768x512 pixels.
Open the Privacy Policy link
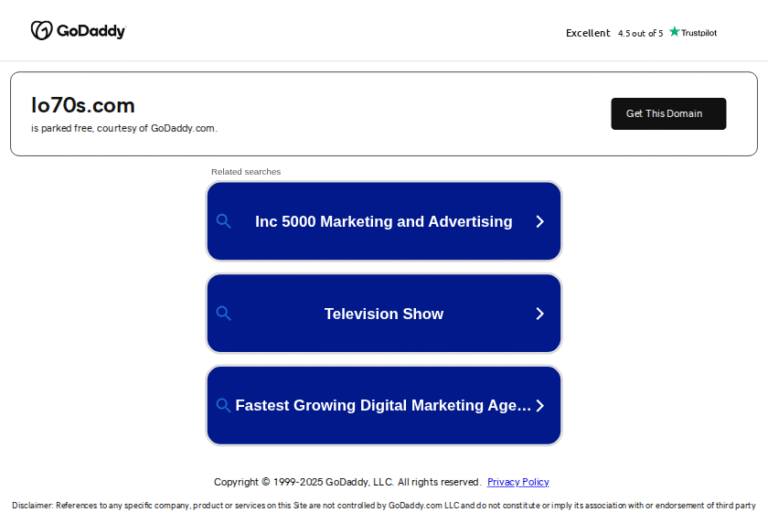coord(518,482)
